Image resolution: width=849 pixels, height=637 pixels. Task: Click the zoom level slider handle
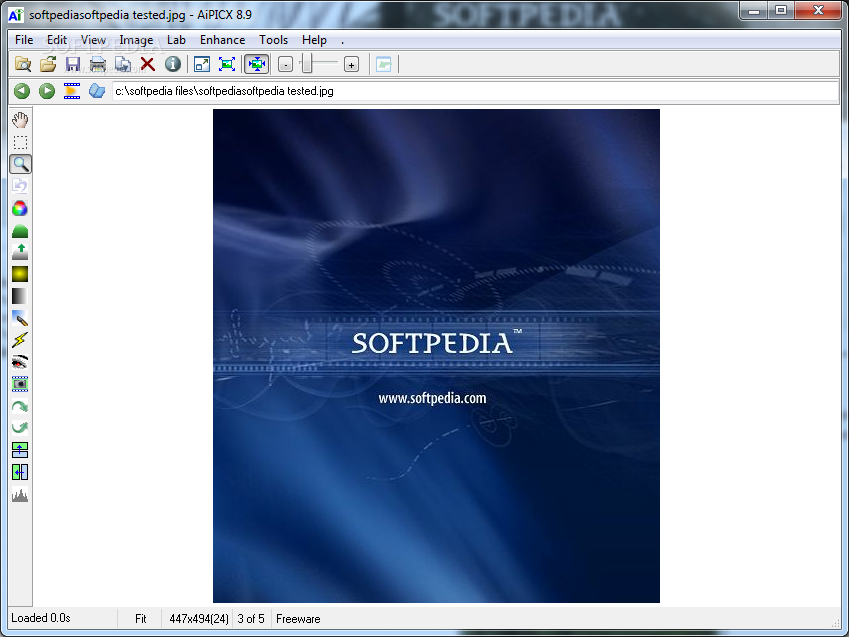[x=307, y=64]
